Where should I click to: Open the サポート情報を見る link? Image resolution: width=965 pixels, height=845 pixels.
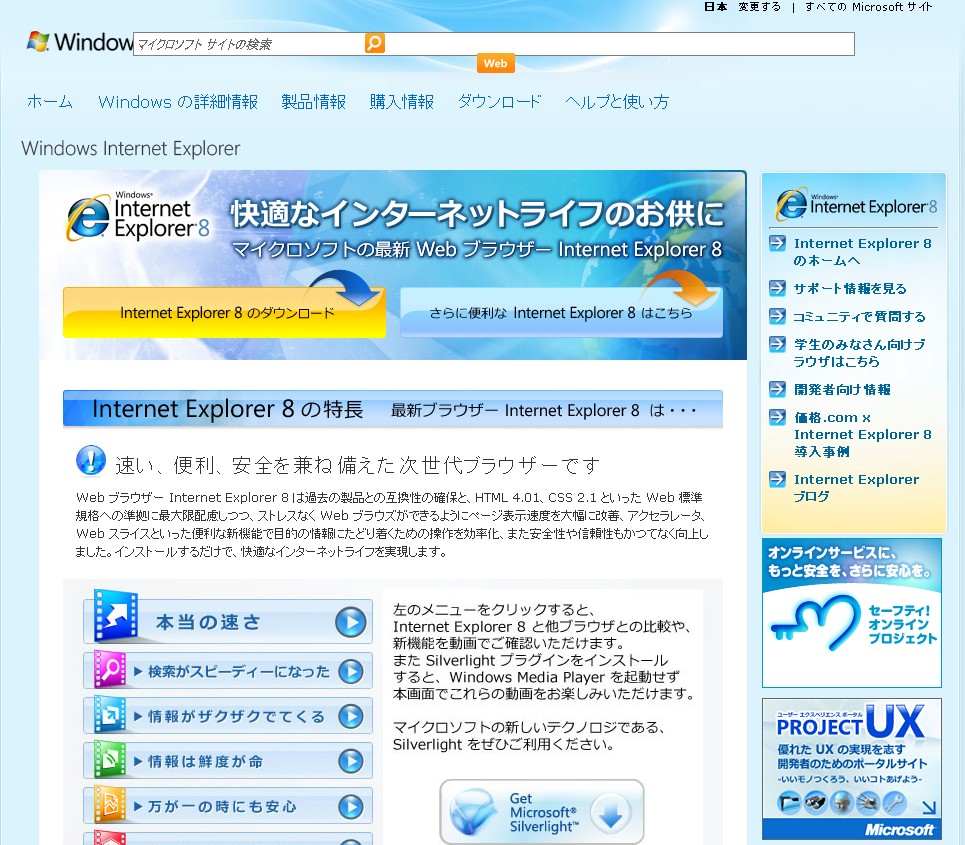(850, 289)
